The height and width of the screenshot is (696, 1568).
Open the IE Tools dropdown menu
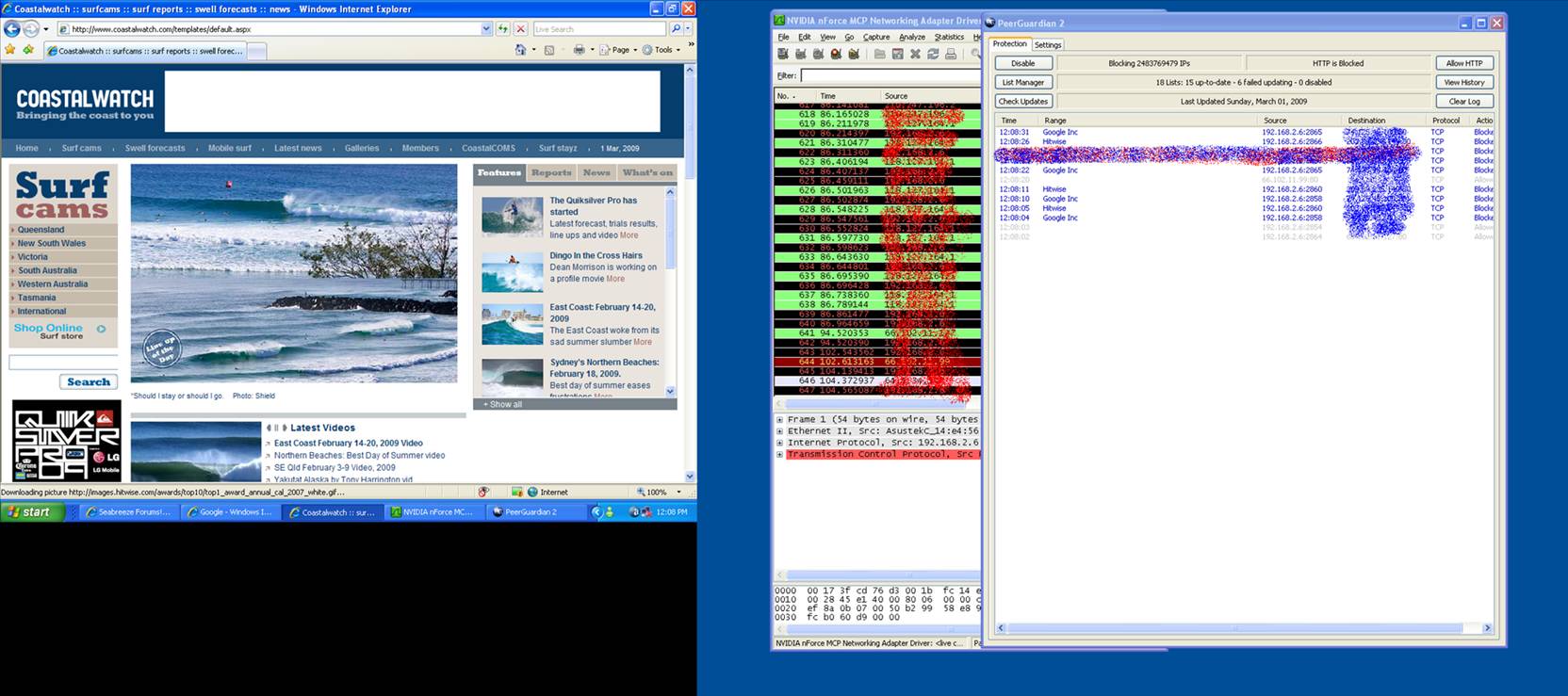[664, 50]
